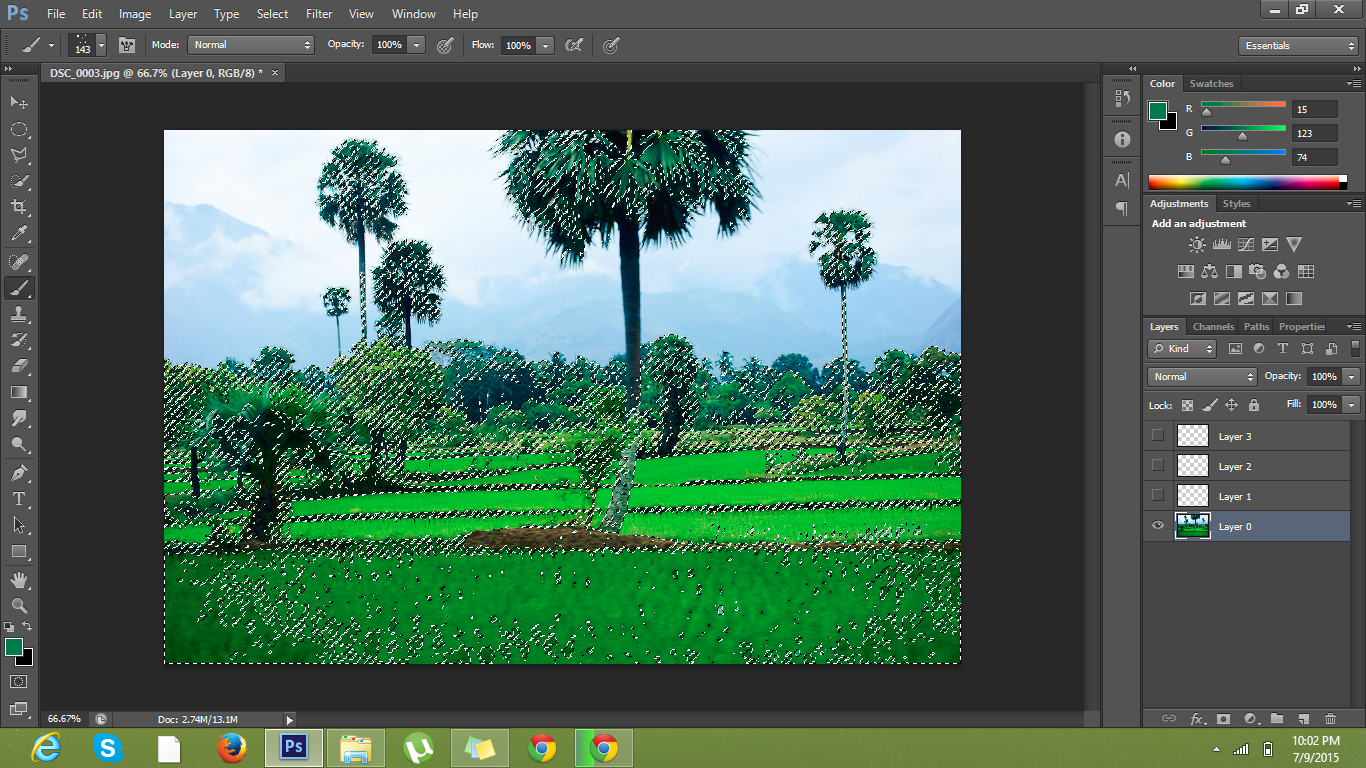Select the Hand tool
The height and width of the screenshot is (768, 1366).
tap(19, 579)
